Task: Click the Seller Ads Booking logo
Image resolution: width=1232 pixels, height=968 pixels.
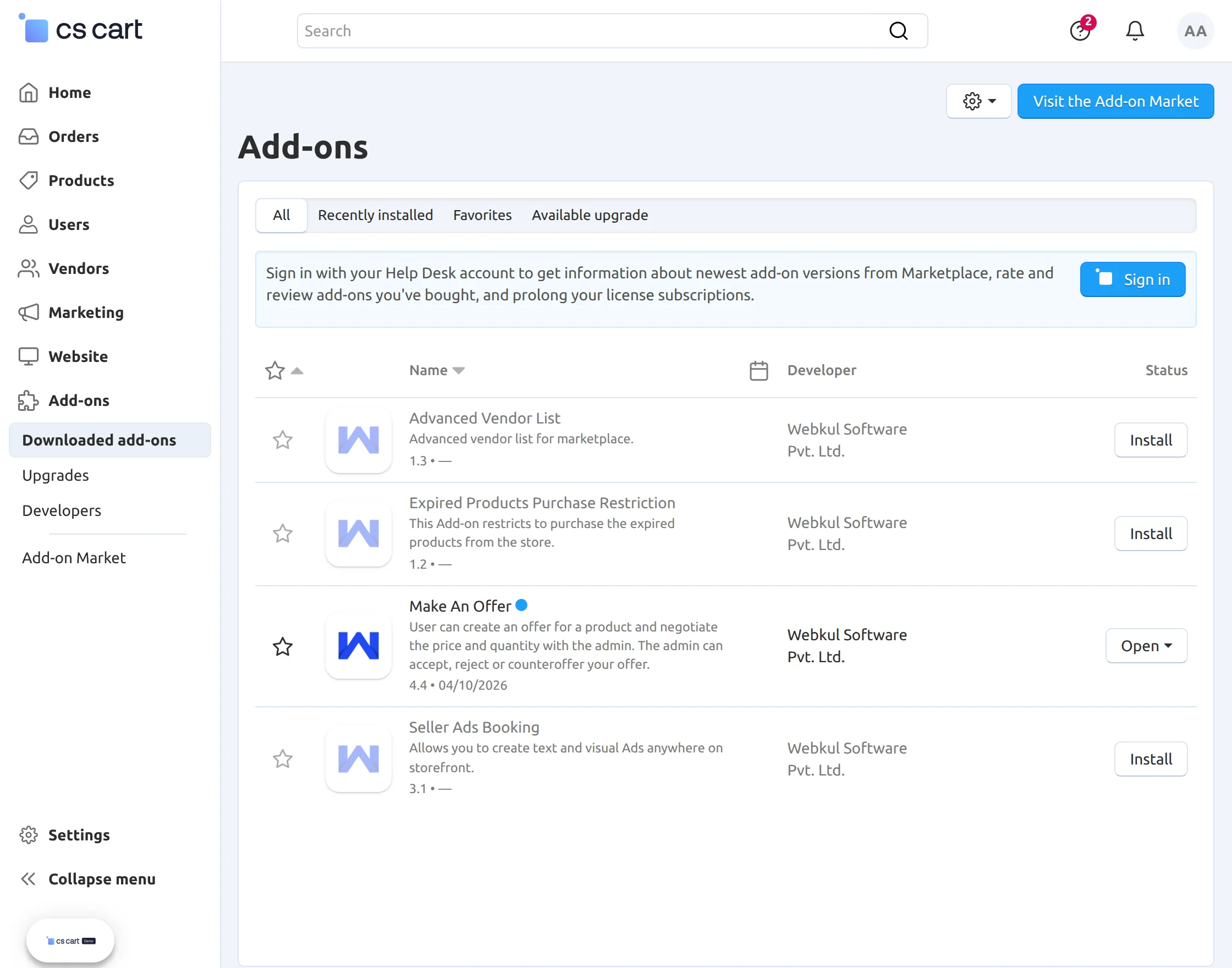Action: click(358, 759)
